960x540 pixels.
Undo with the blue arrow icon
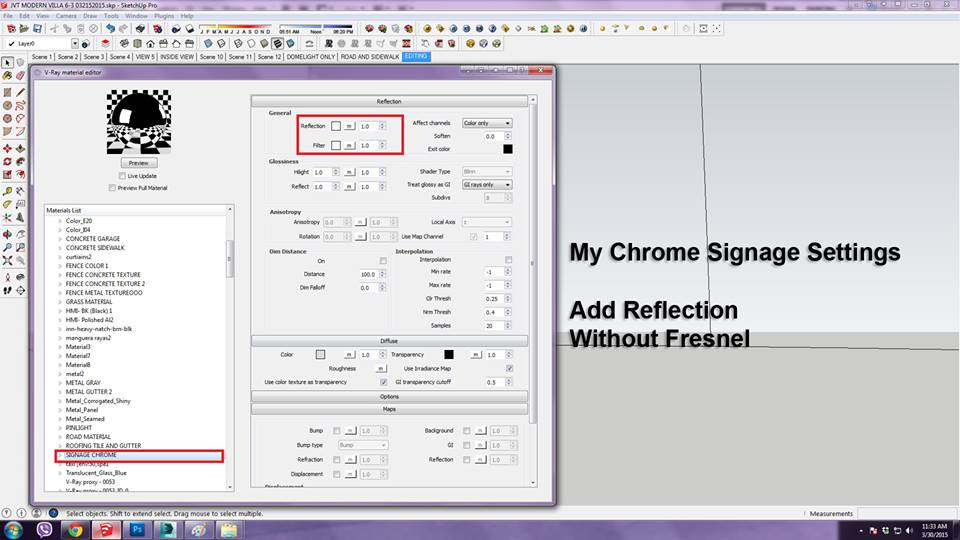pos(110,29)
